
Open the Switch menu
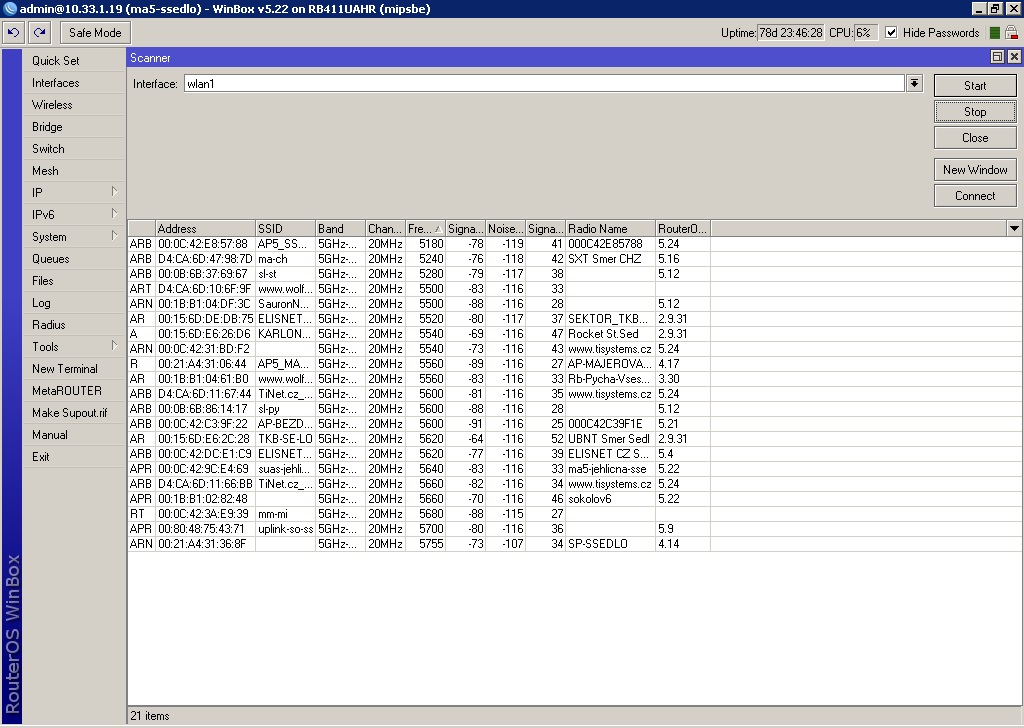click(x=74, y=148)
